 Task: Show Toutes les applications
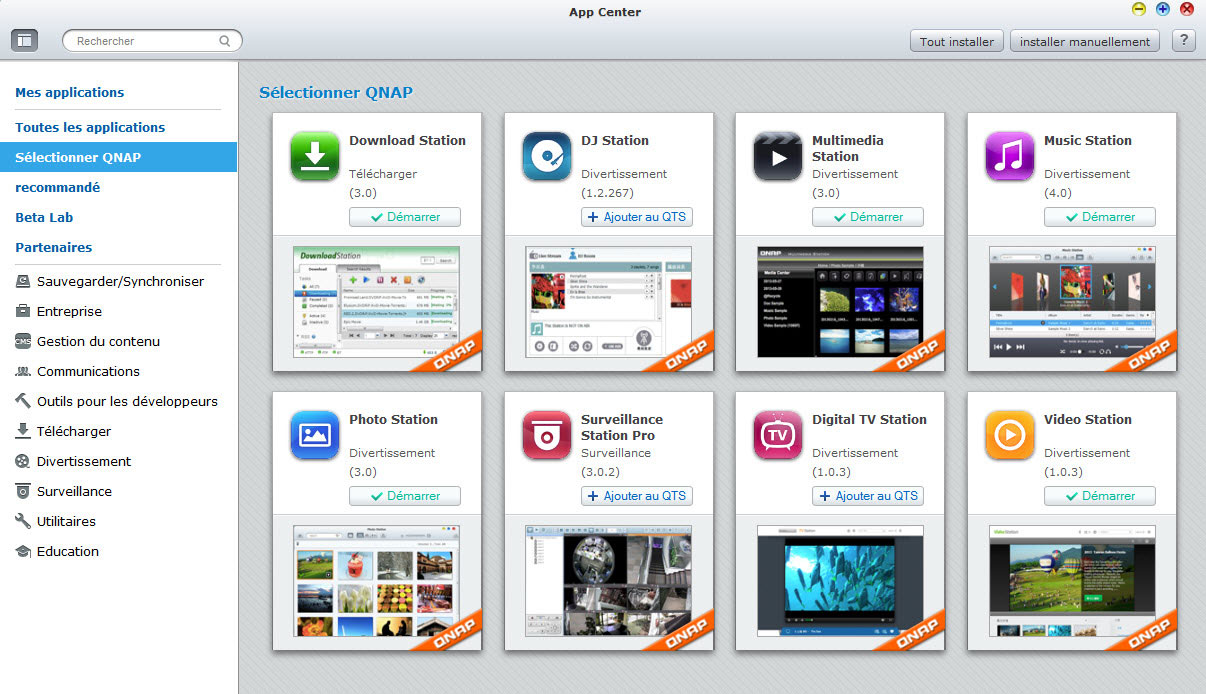90,127
